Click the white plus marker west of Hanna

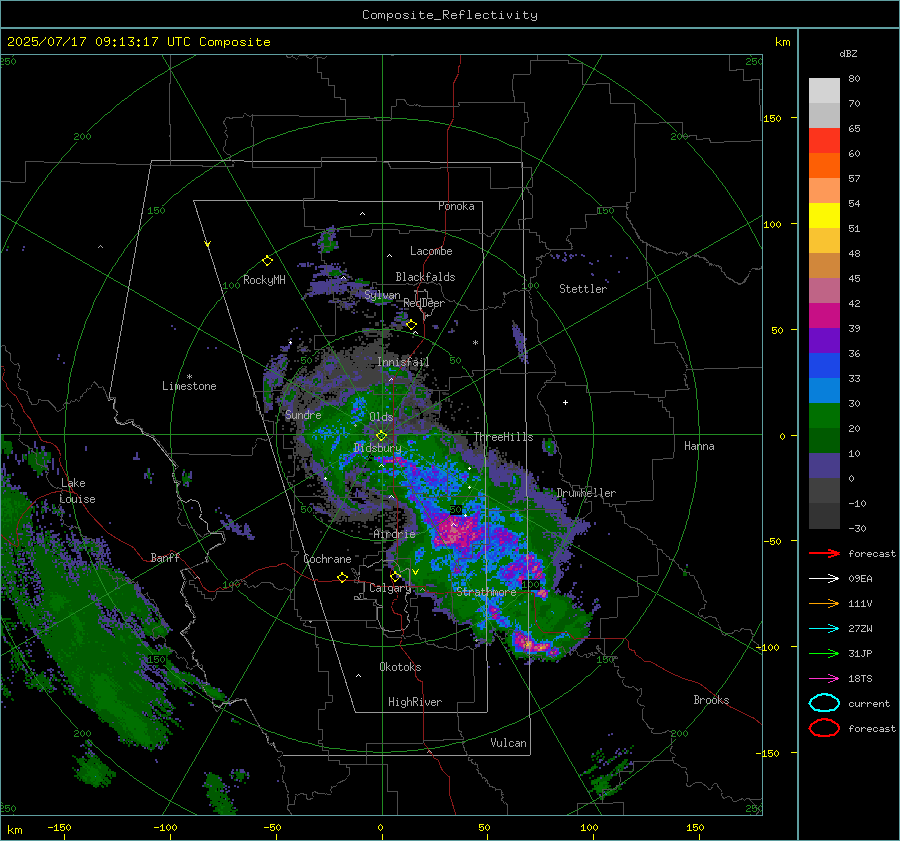(565, 402)
